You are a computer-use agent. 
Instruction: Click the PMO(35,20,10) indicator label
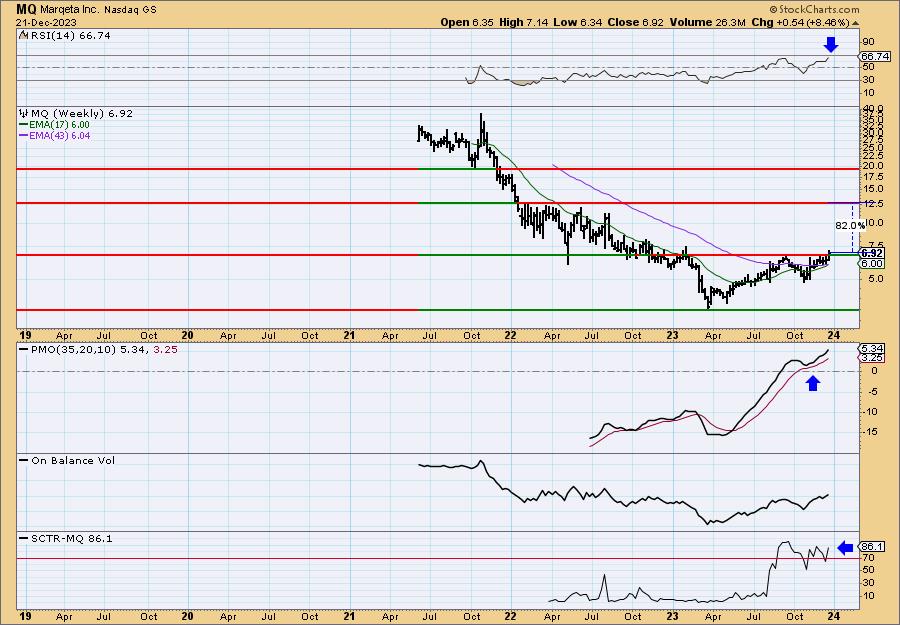75,349
